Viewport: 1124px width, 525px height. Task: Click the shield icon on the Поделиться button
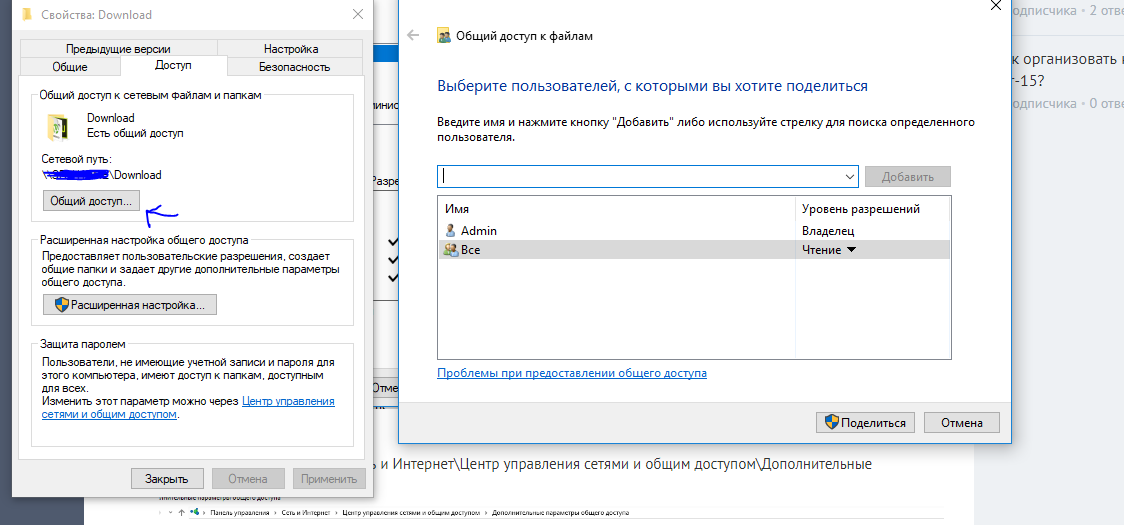(832, 422)
